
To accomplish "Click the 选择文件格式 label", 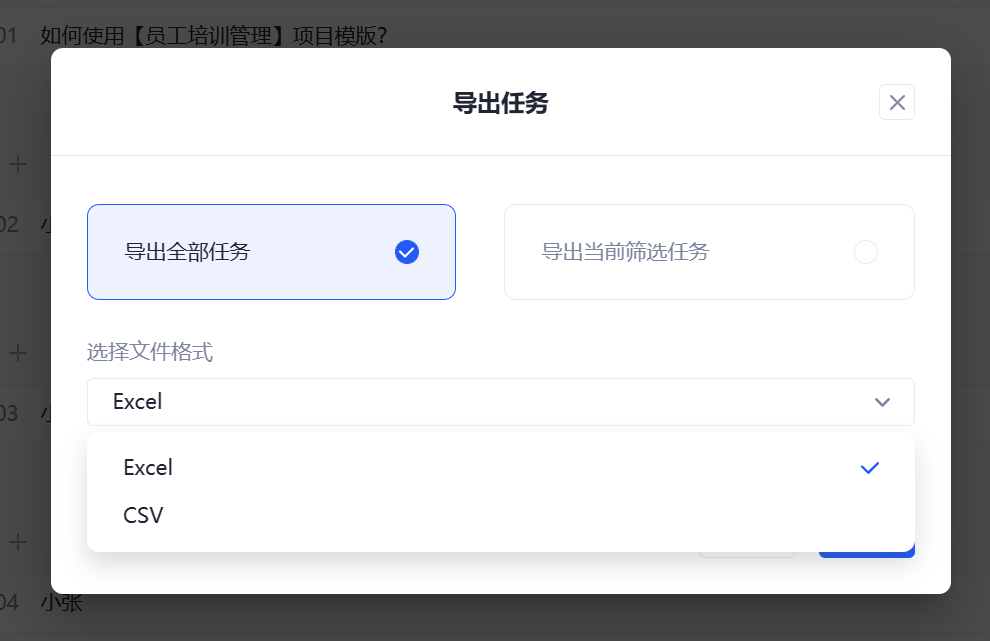I will (x=149, y=352).
